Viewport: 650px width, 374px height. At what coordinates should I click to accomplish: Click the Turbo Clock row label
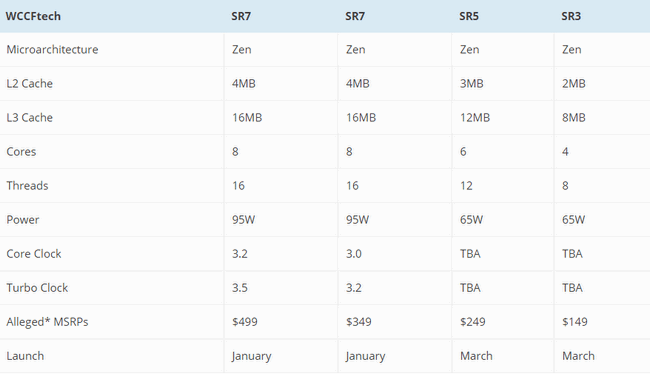[x=37, y=287]
